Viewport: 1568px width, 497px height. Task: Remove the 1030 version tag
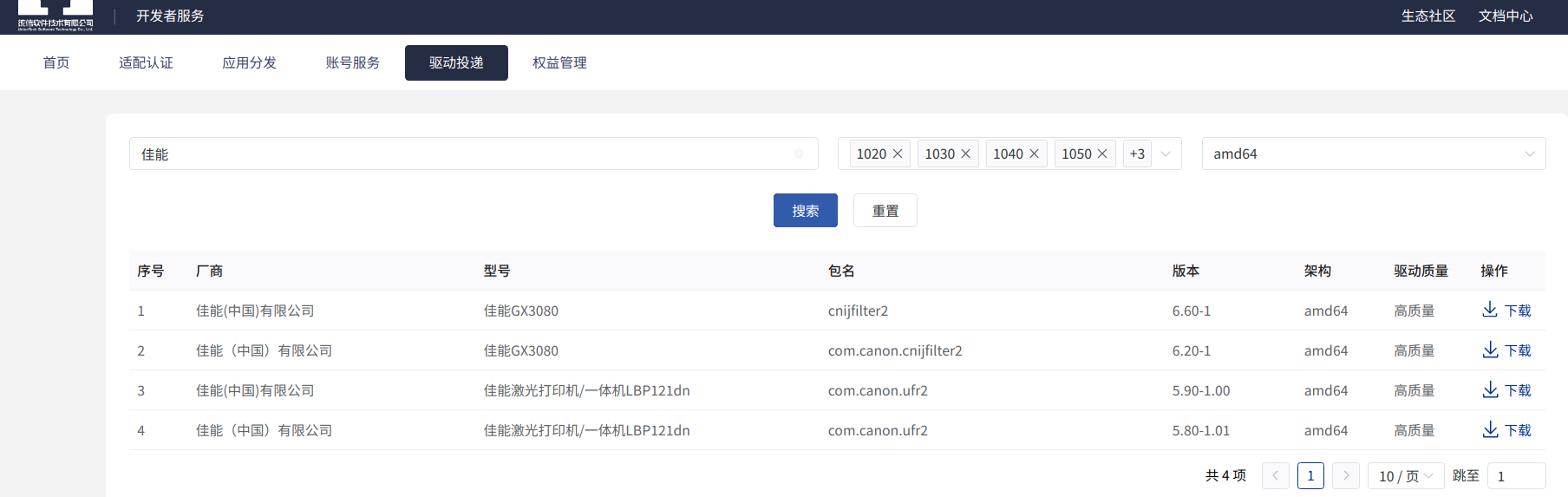965,154
